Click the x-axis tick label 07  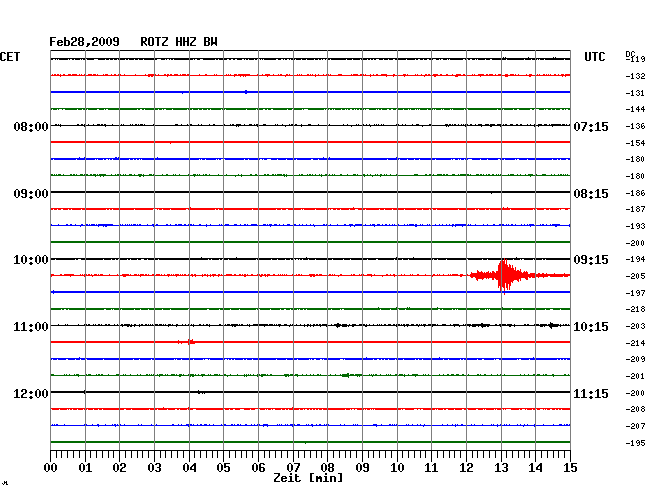coord(293,468)
